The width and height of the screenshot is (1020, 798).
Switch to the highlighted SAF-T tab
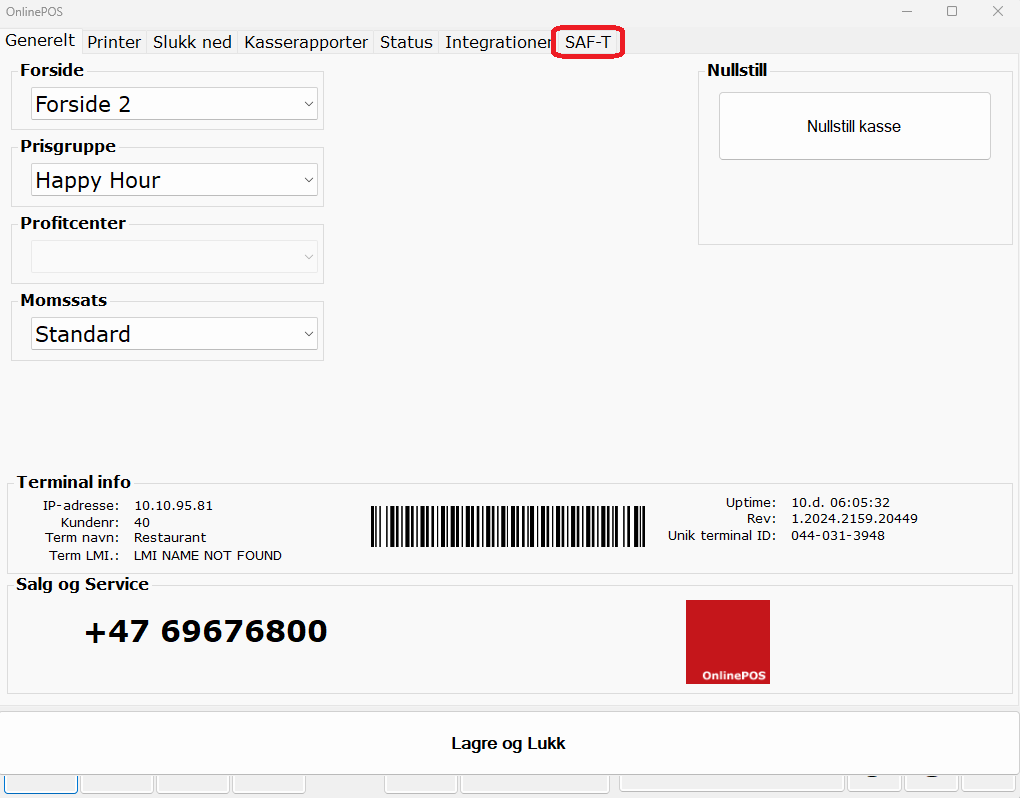[588, 42]
